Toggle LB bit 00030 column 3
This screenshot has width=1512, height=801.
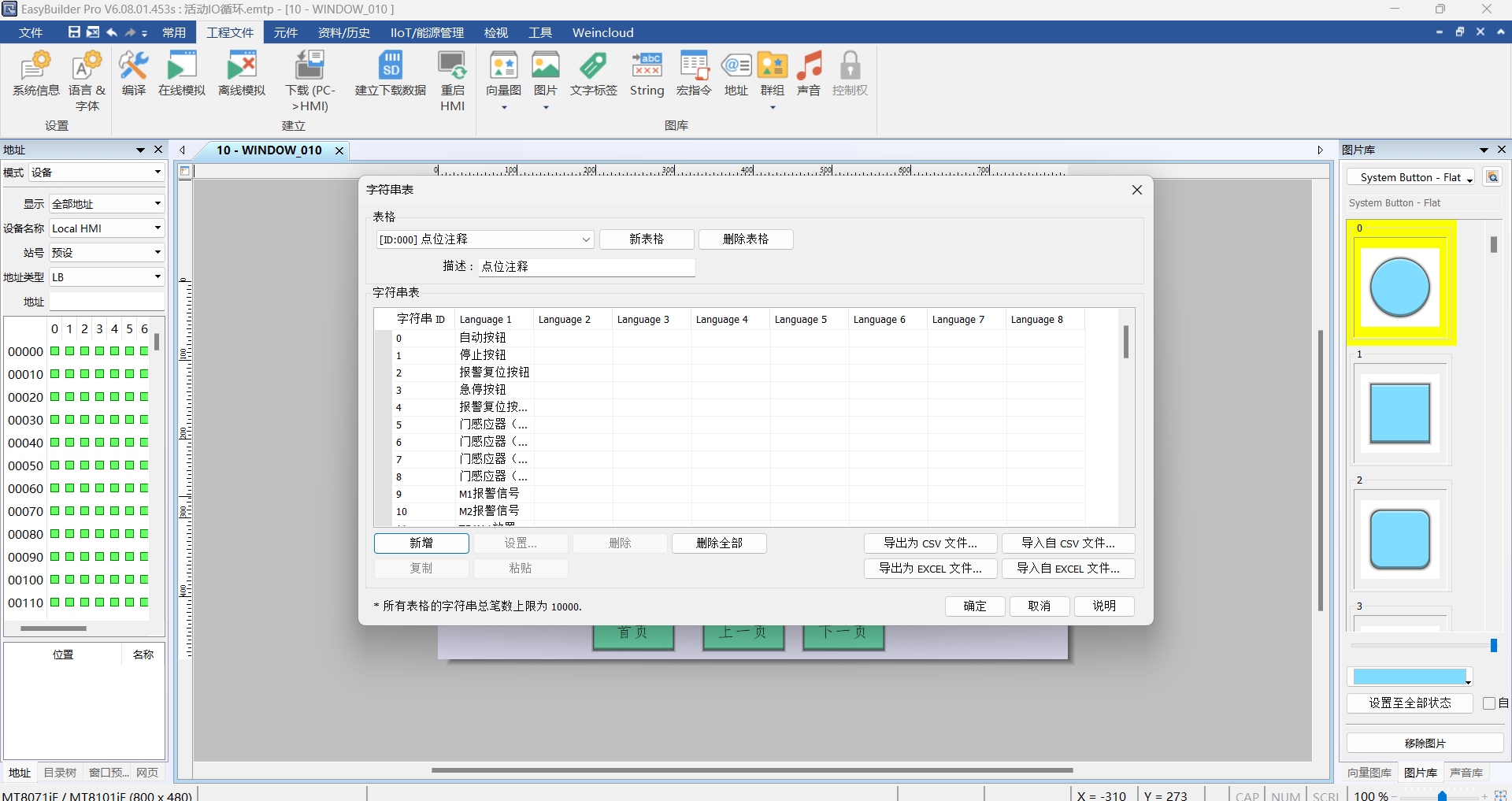(x=100, y=420)
